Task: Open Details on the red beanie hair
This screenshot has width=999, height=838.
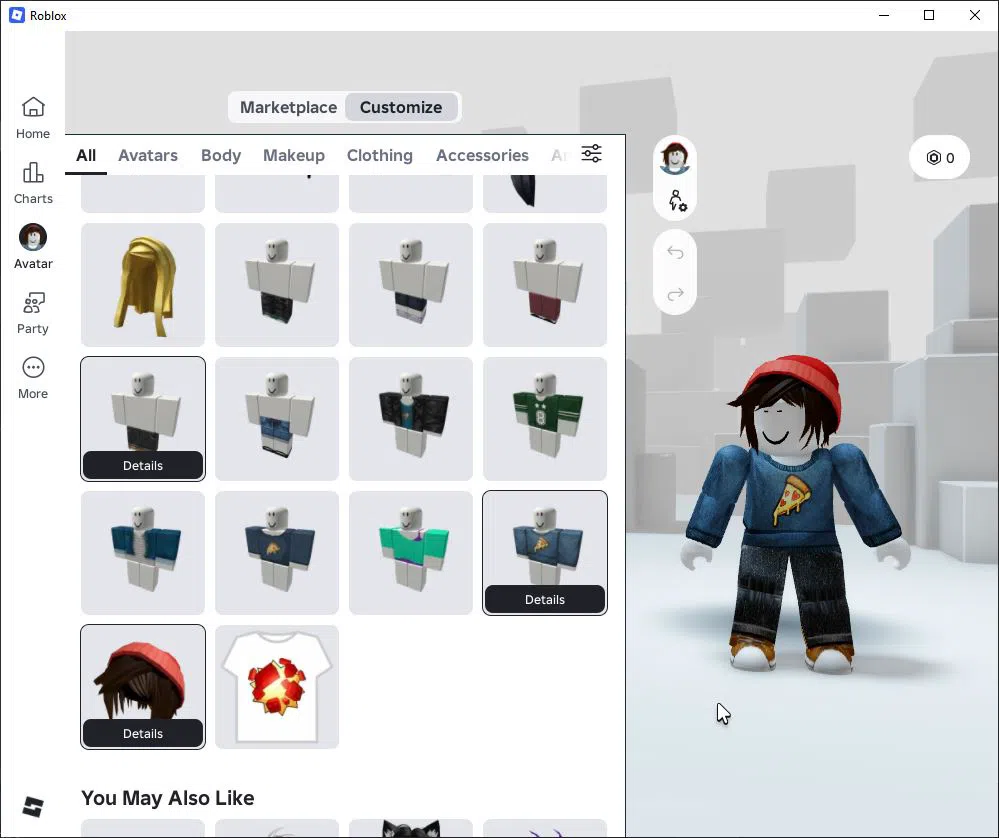Action: [x=143, y=733]
